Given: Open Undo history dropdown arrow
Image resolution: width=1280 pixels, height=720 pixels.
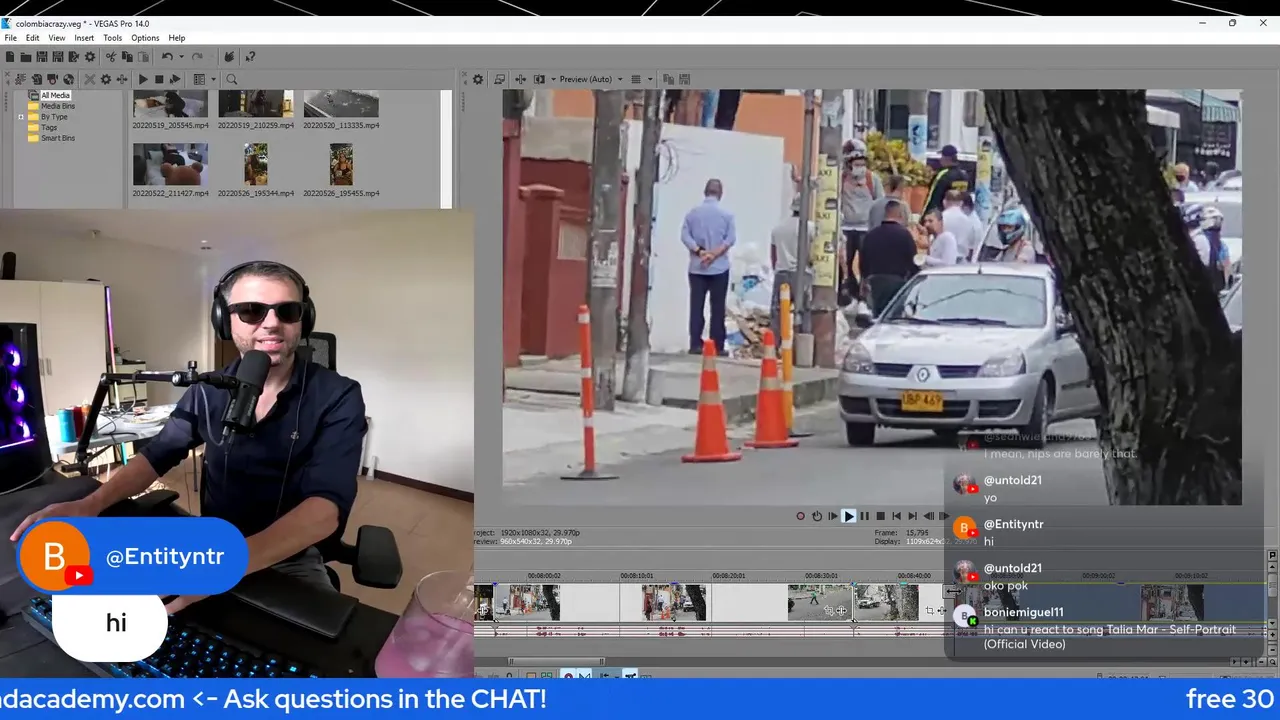Looking at the screenshot, I should [181, 57].
